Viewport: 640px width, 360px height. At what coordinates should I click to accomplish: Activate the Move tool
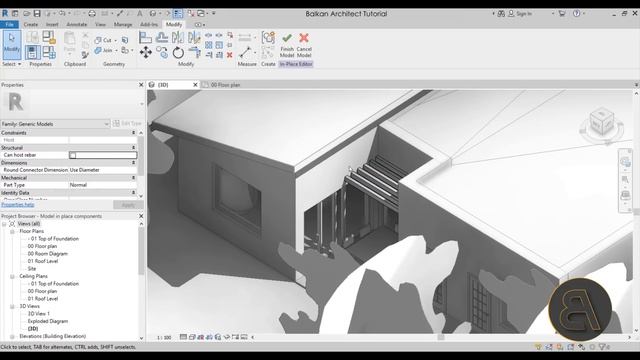(146, 53)
